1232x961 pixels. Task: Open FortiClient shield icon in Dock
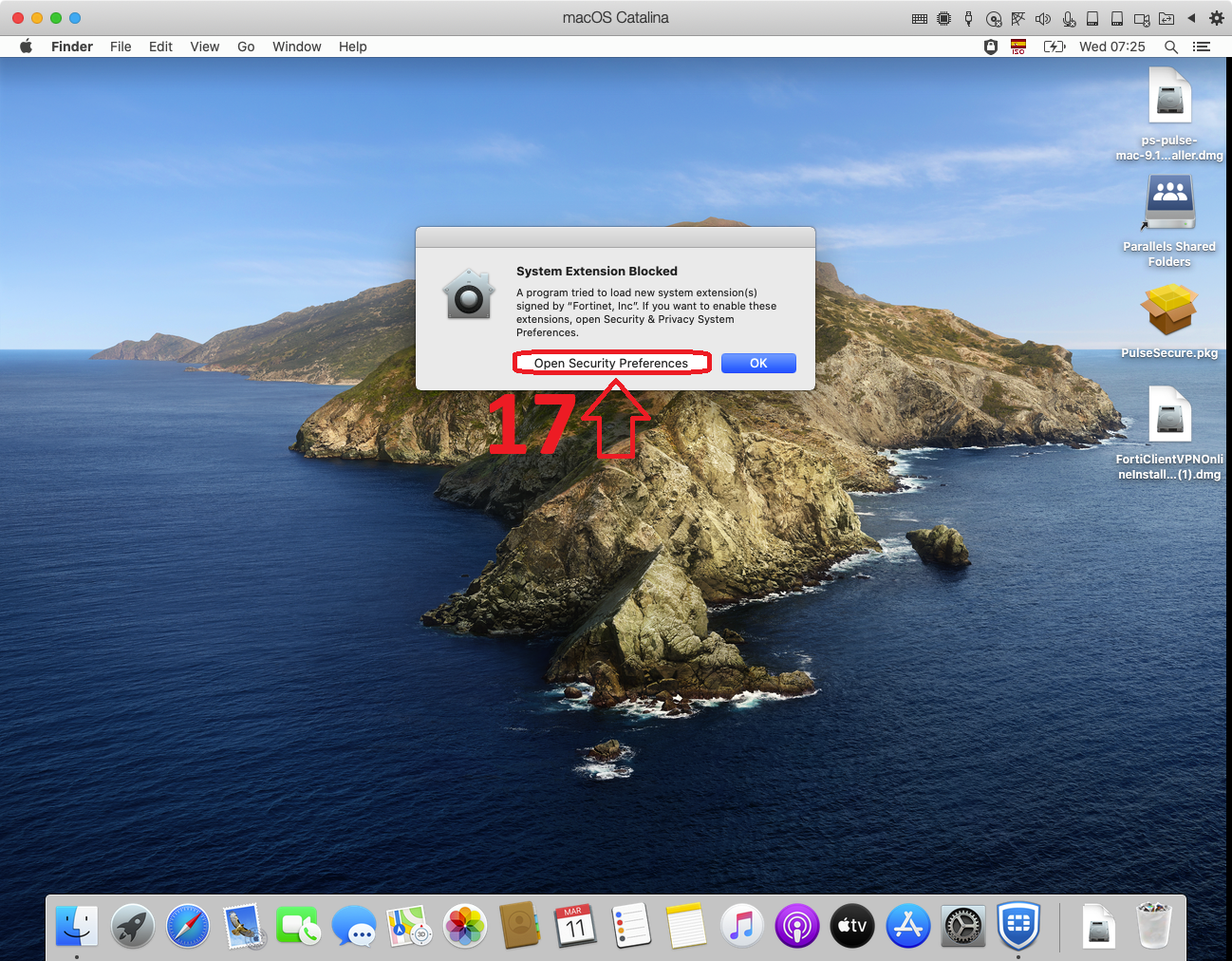[x=1018, y=926]
